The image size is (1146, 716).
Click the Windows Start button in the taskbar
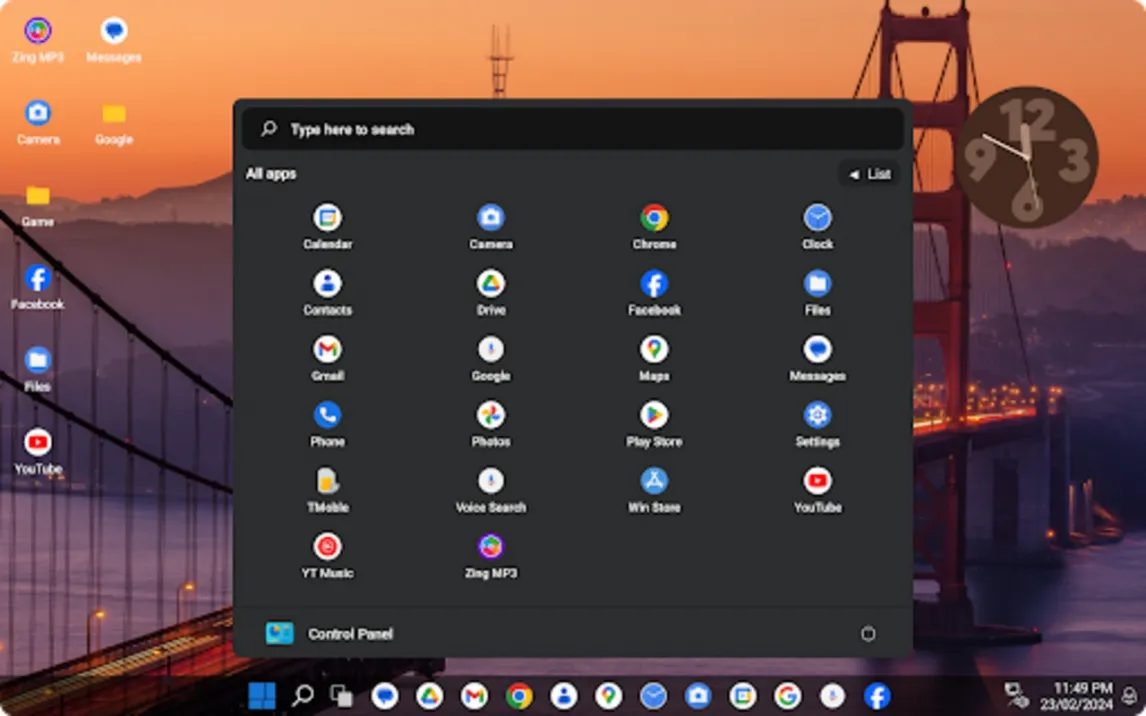(261, 696)
